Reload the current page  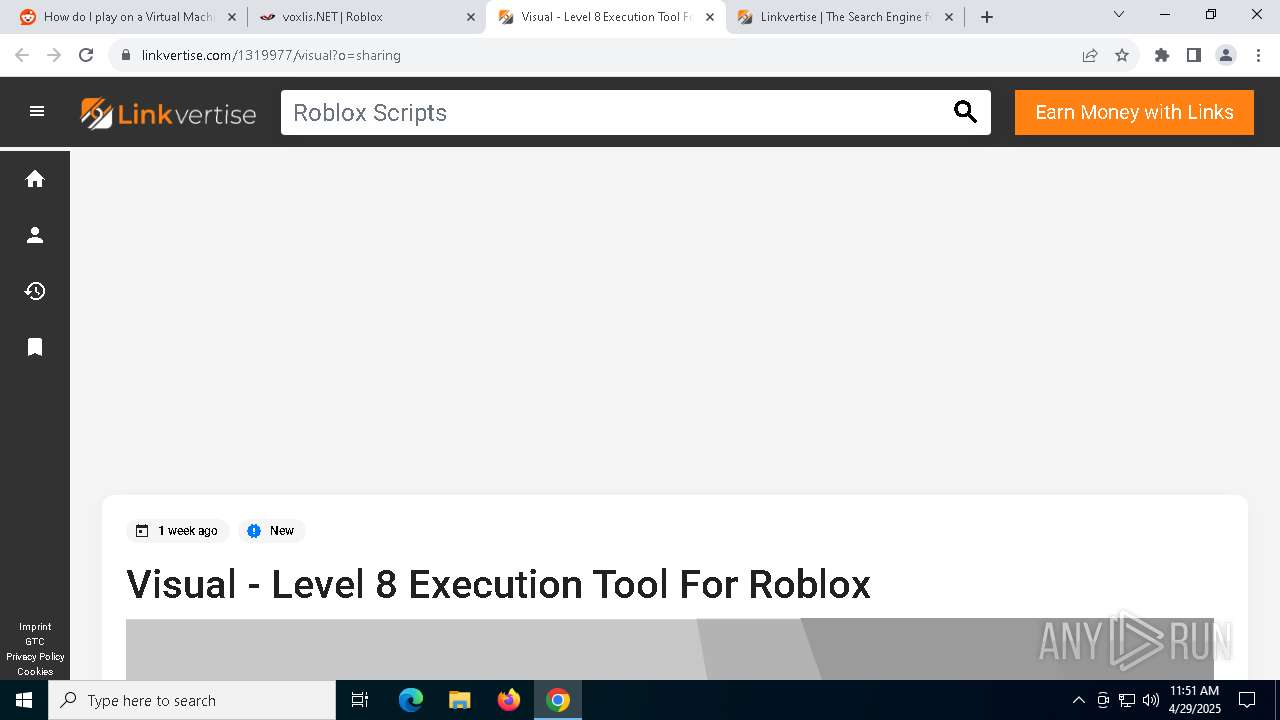coord(86,55)
